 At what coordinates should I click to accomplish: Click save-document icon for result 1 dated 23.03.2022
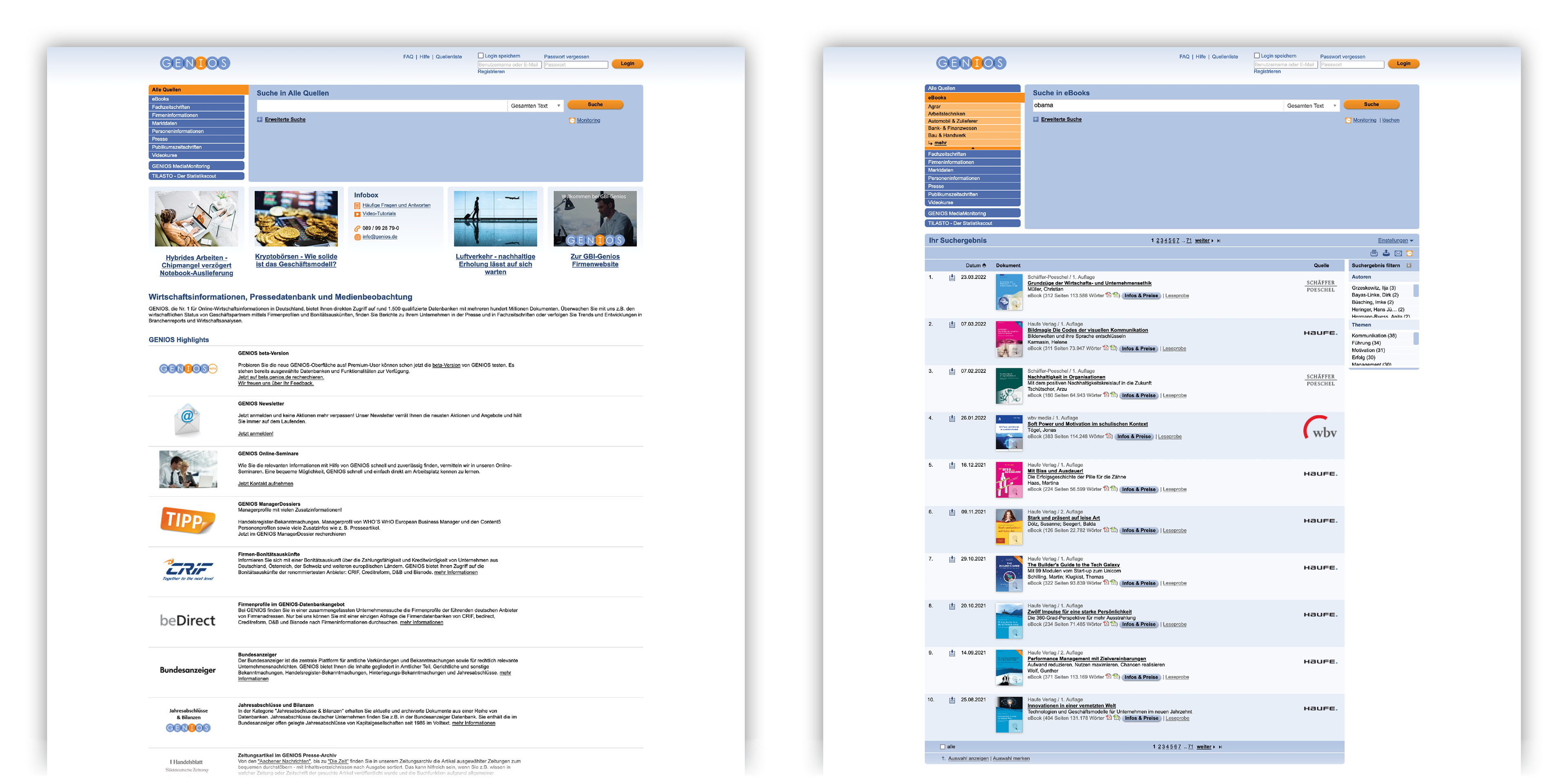pos(952,278)
